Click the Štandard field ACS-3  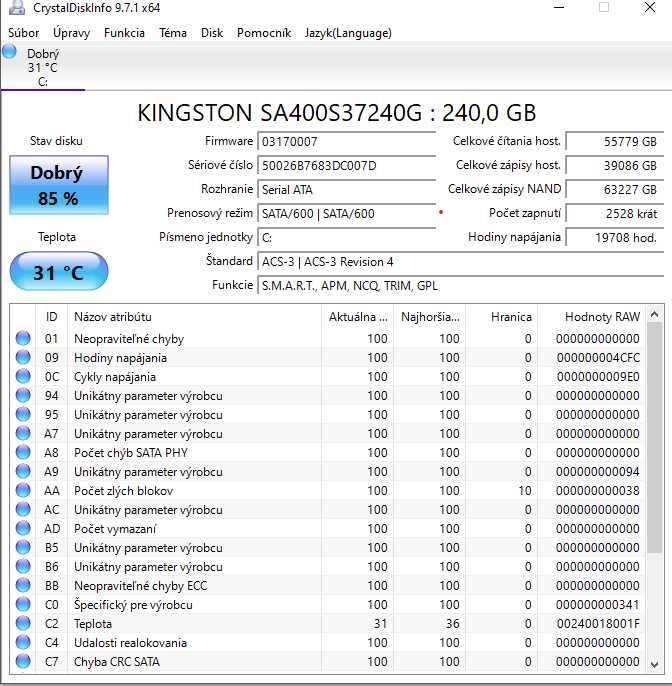coord(460,262)
